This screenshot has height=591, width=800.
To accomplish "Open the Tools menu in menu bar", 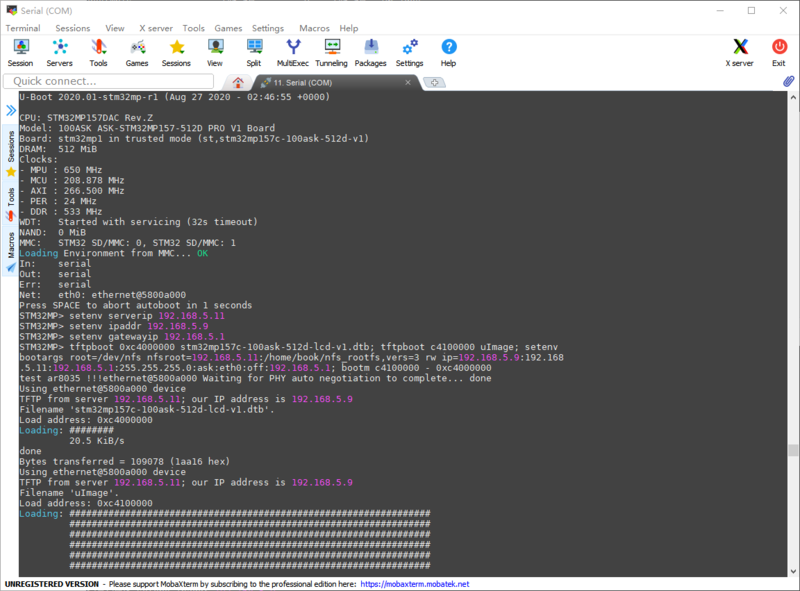I will (193, 28).
